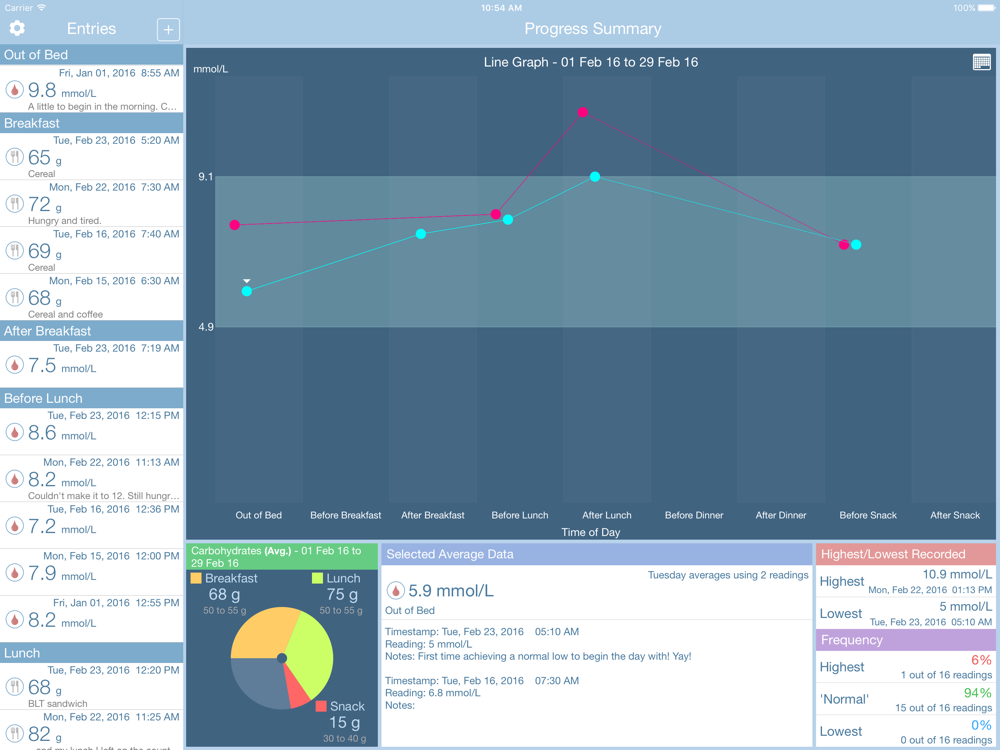Viewport: 1000px width, 750px height.
Task: Tap the fork icon beside the 69 g entry
Action: pyautogui.click(x=15, y=251)
